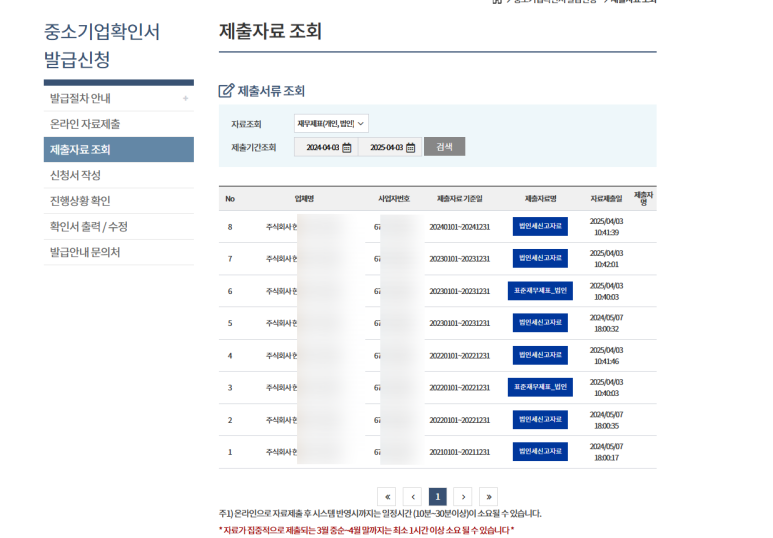Click the 사업자번호 column header

(x=394, y=199)
